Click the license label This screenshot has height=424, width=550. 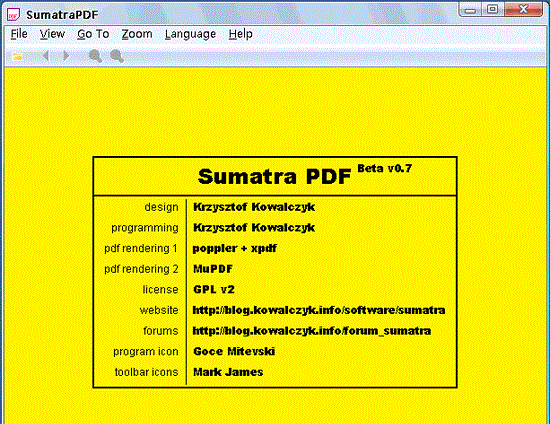click(x=160, y=290)
